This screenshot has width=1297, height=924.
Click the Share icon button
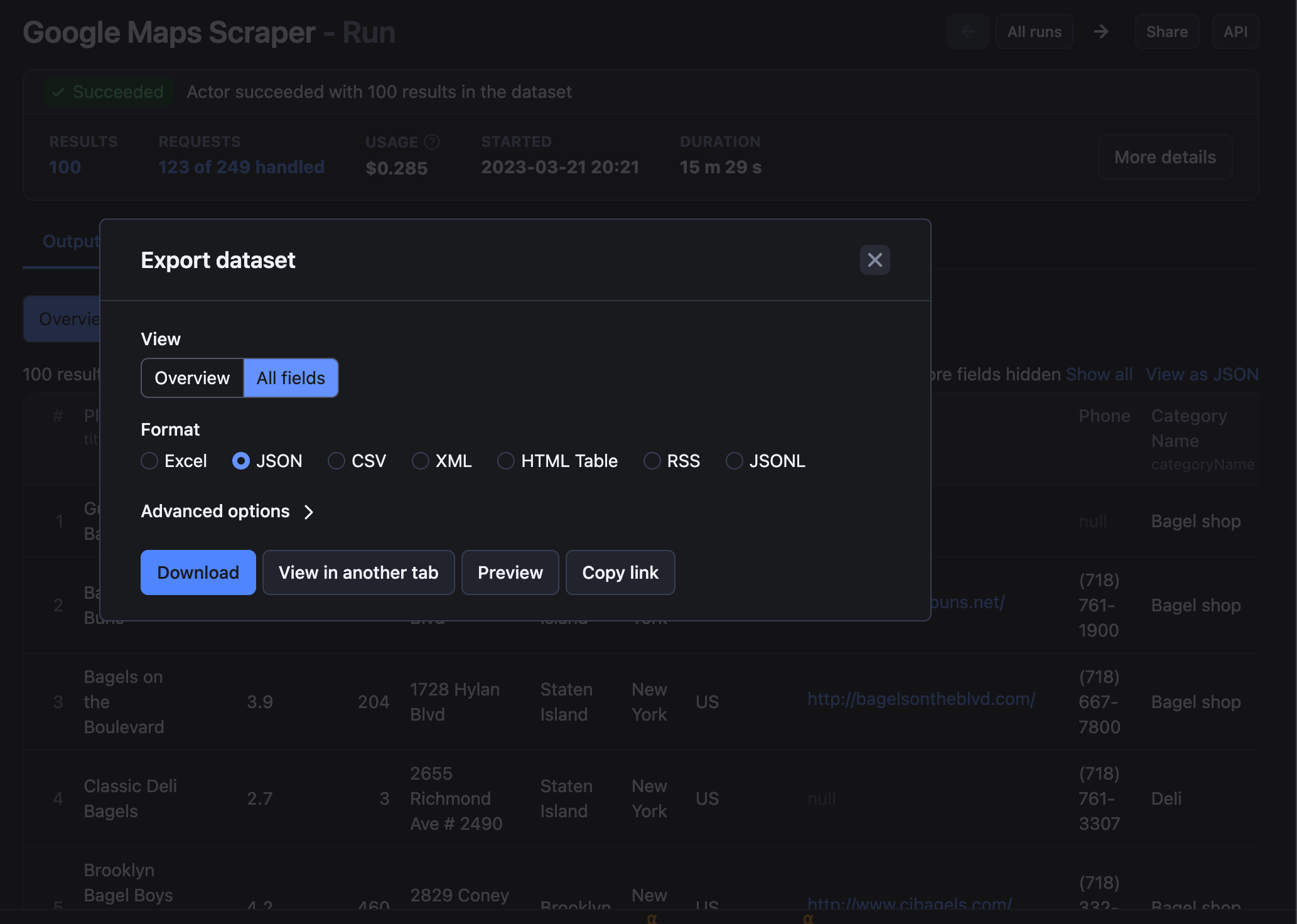coord(1166,32)
